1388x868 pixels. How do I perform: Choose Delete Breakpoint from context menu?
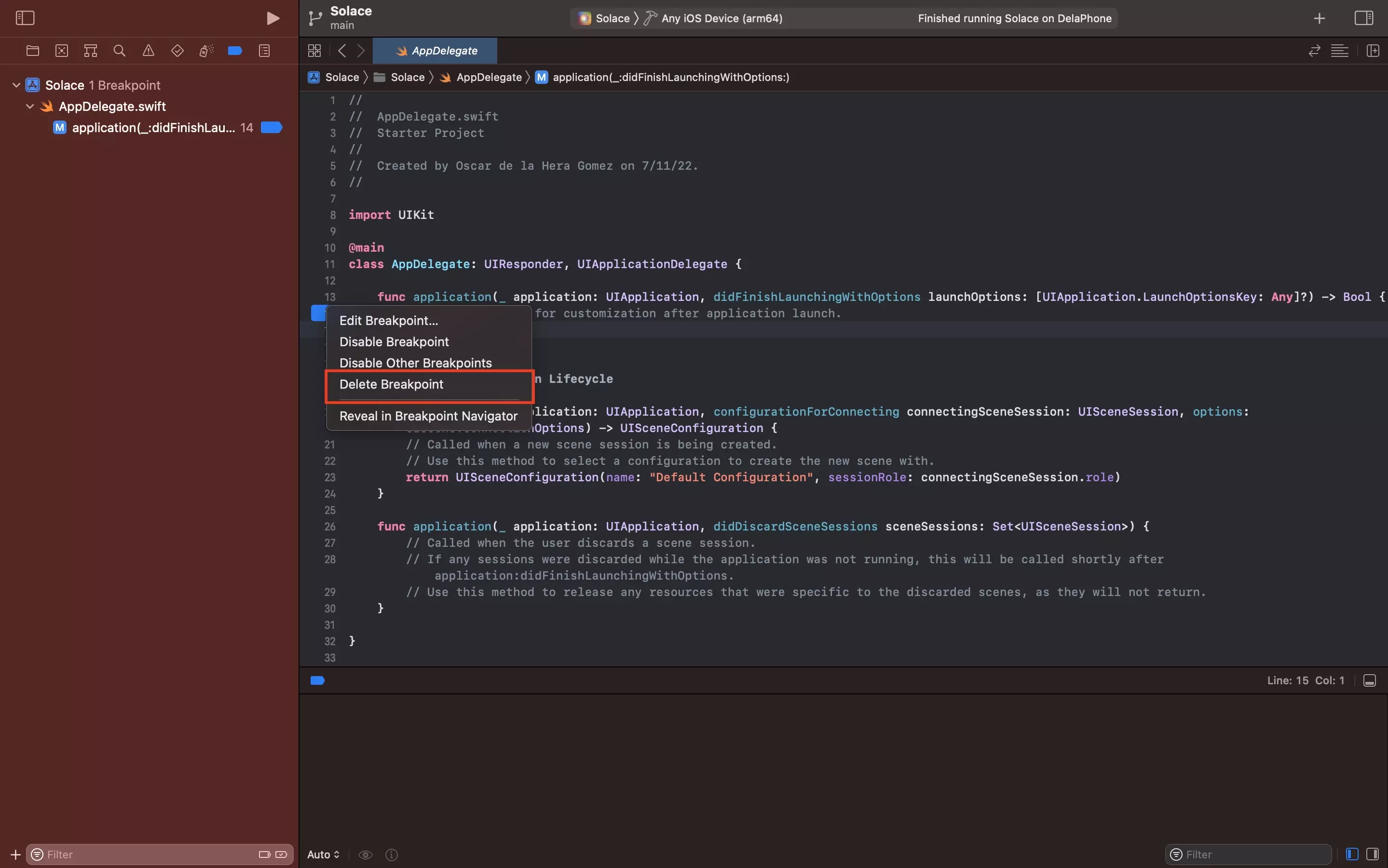[x=391, y=384]
